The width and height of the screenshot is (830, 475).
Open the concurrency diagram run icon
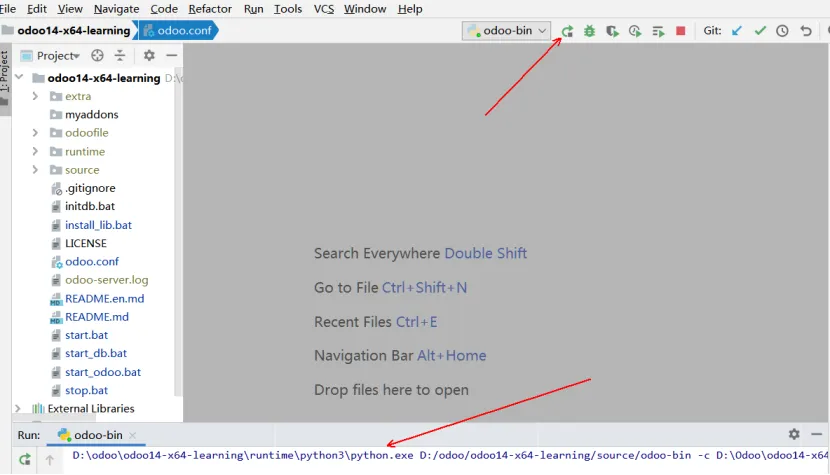658,31
